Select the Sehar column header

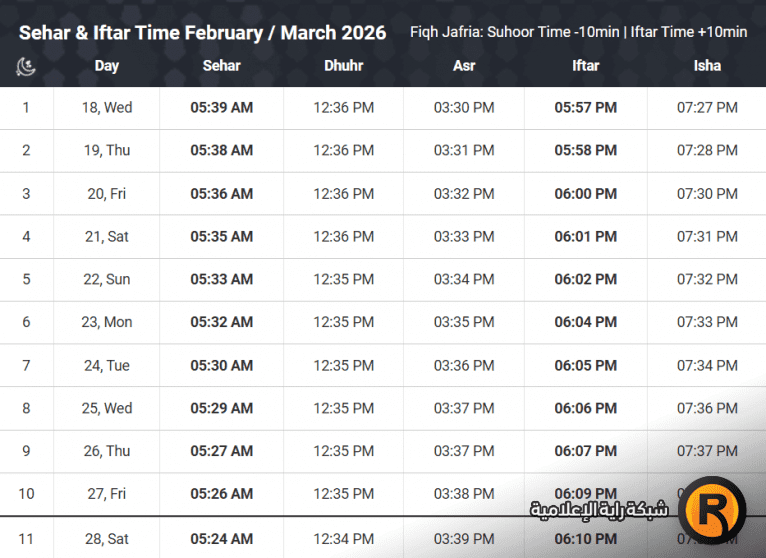[221, 66]
